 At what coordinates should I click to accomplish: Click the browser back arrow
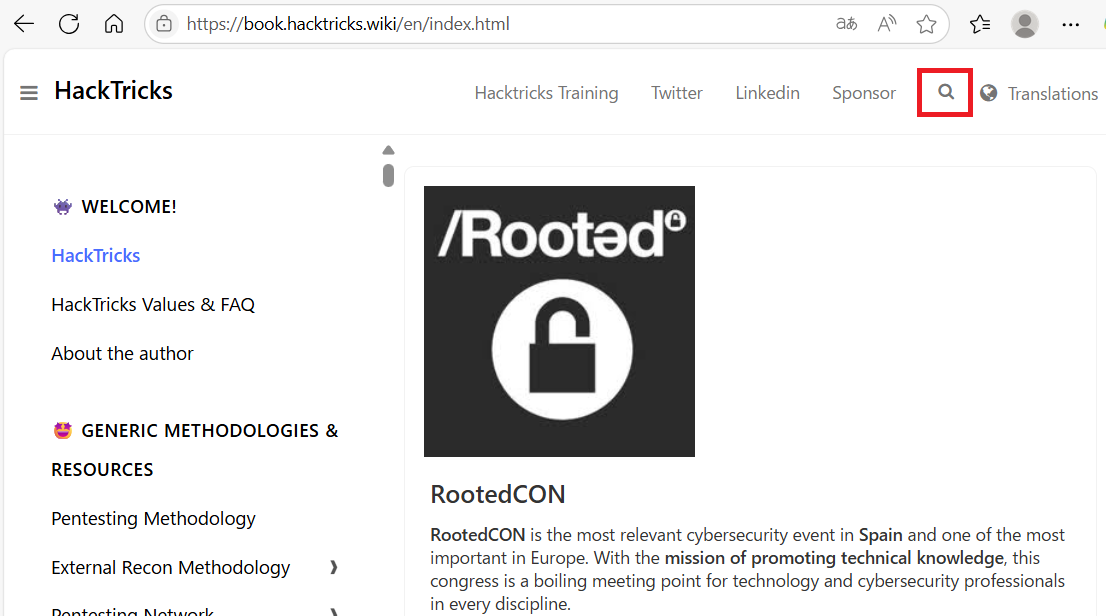click(x=24, y=24)
